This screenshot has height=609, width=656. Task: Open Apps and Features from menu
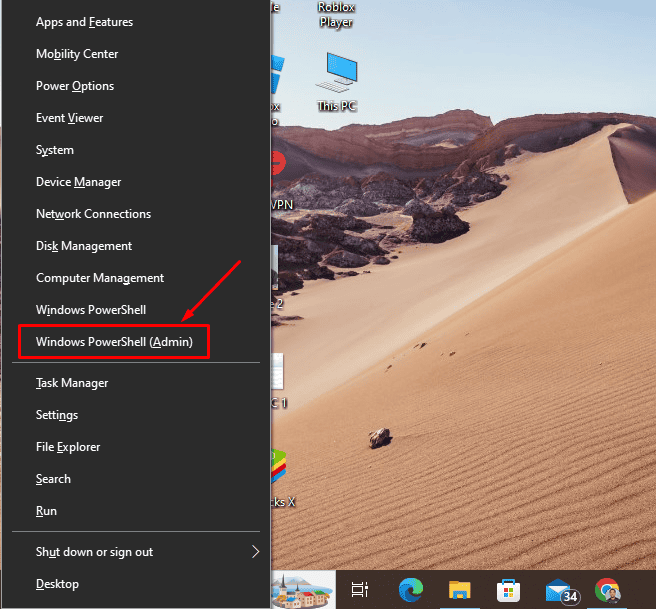[136, 22]
